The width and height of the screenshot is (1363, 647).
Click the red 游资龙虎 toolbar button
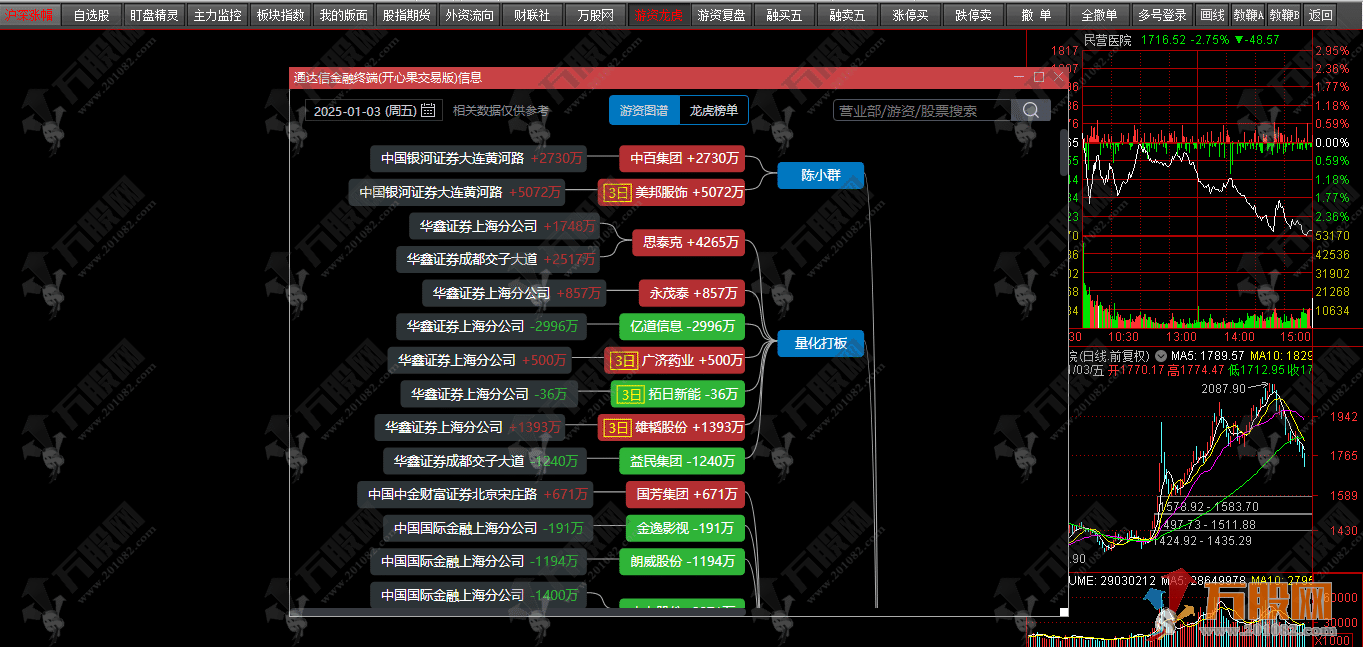pyautogui.click(x=658, y=15)
